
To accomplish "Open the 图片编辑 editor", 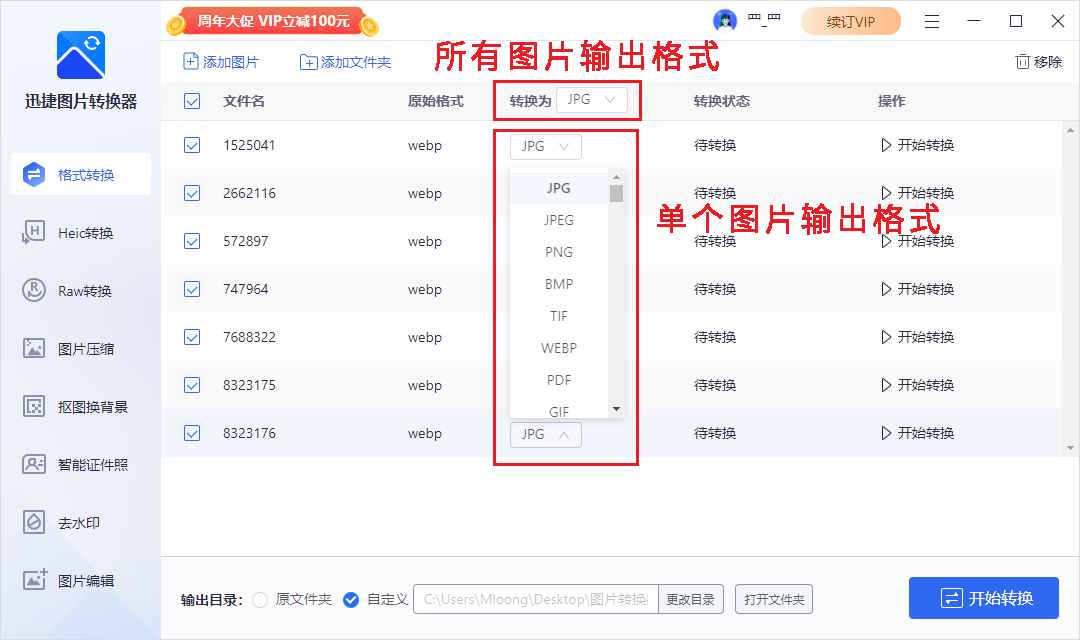I will [x=80, y=580].
